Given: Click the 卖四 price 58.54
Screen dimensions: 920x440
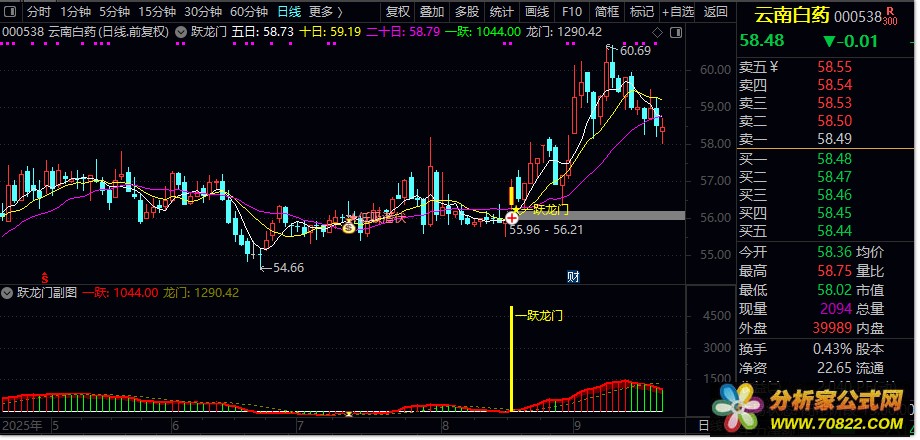Looking at the screenshot, I should click(834, 85).
